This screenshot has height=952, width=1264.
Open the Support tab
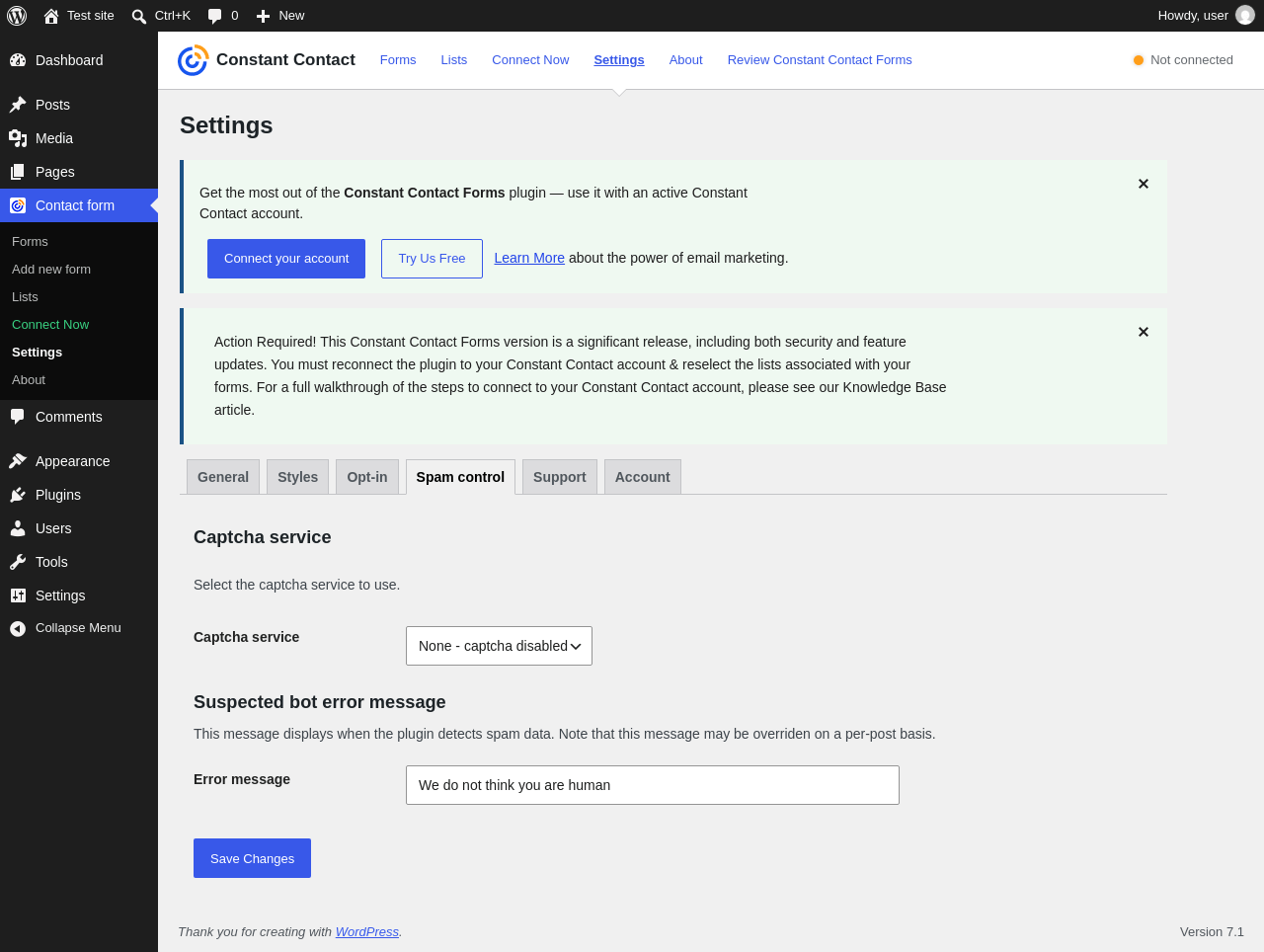coord(560,477)
